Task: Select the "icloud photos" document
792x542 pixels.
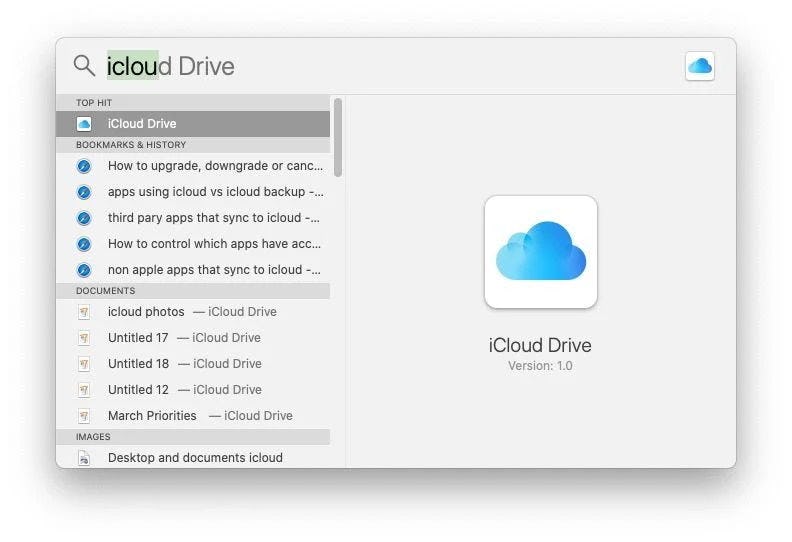Action: (192, 312)
